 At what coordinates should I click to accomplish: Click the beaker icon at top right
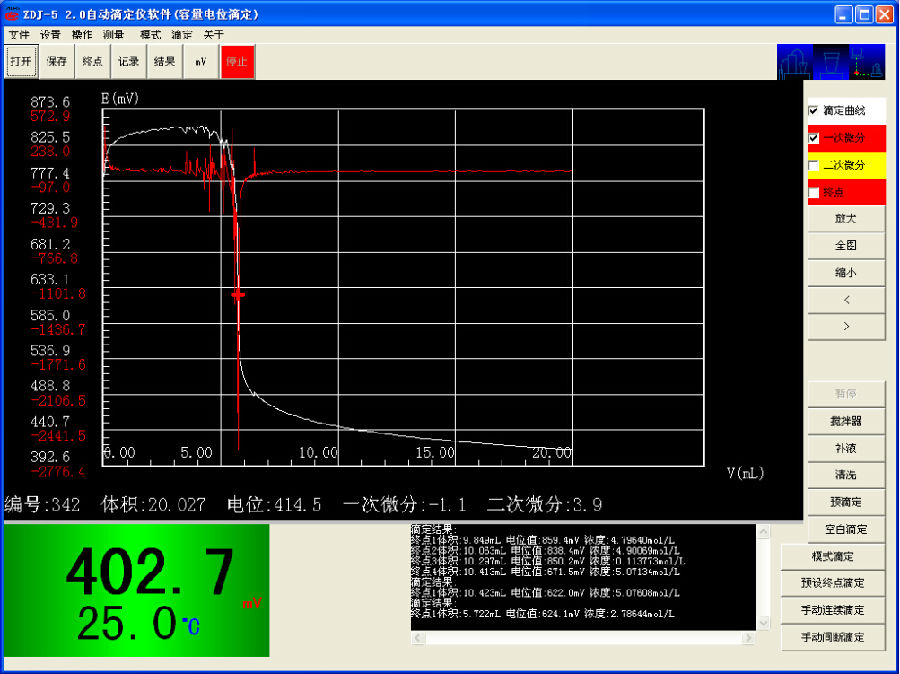[831, 62]
